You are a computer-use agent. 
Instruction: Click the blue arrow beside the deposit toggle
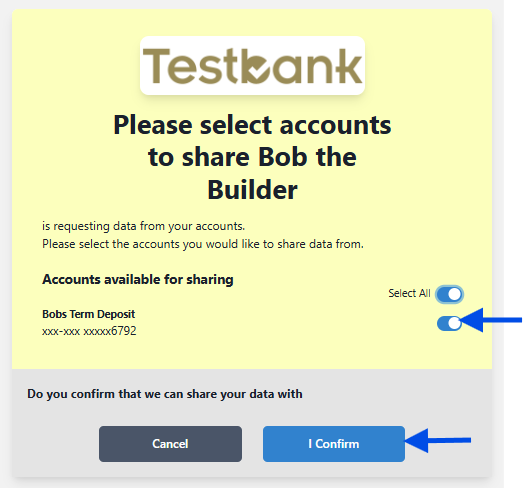click(491, 320)
